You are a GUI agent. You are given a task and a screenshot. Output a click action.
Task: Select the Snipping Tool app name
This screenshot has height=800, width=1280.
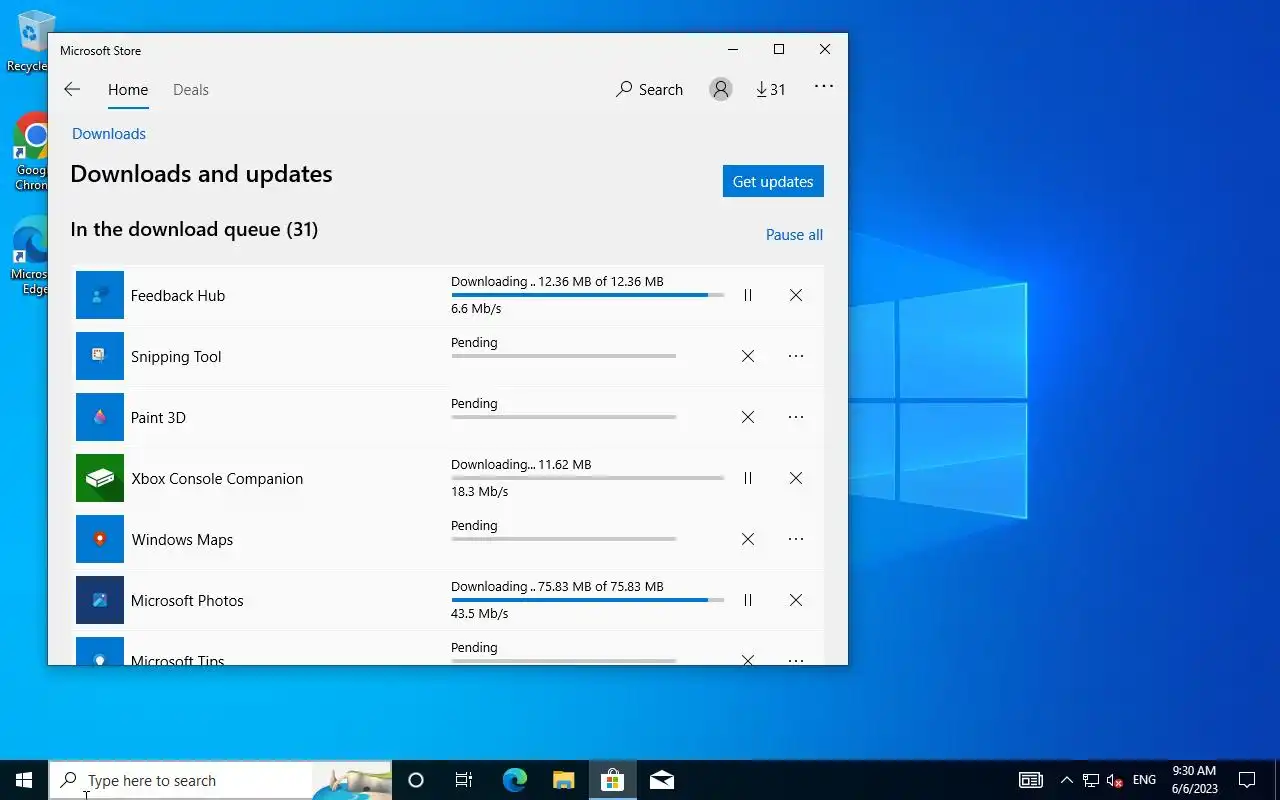(x=176, y=357)
